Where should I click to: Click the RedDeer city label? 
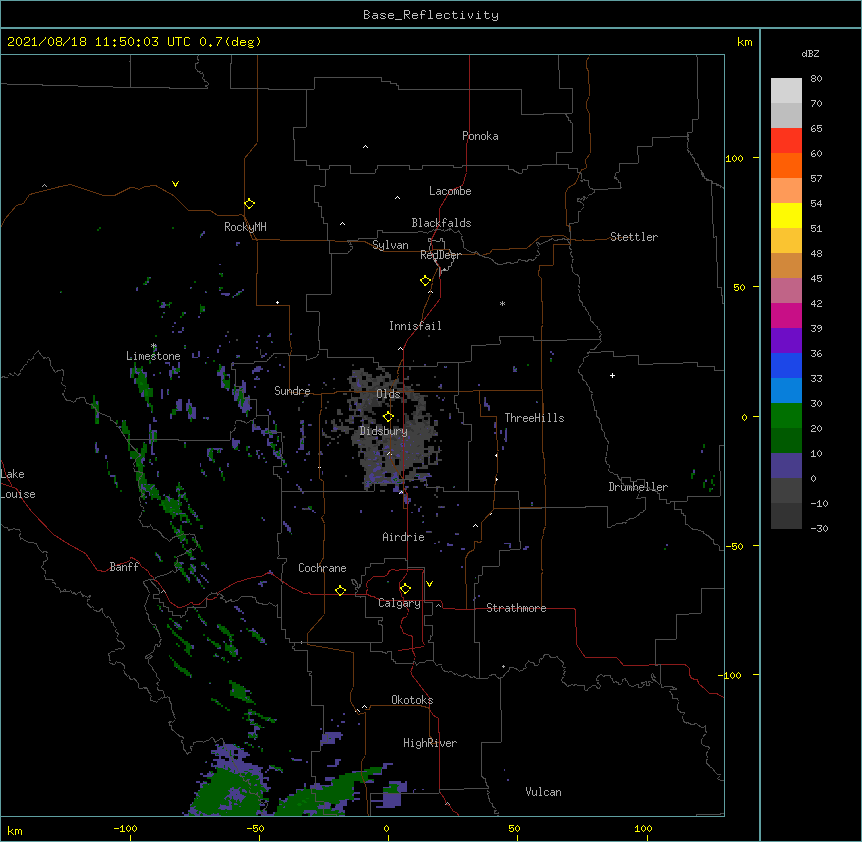440,255
